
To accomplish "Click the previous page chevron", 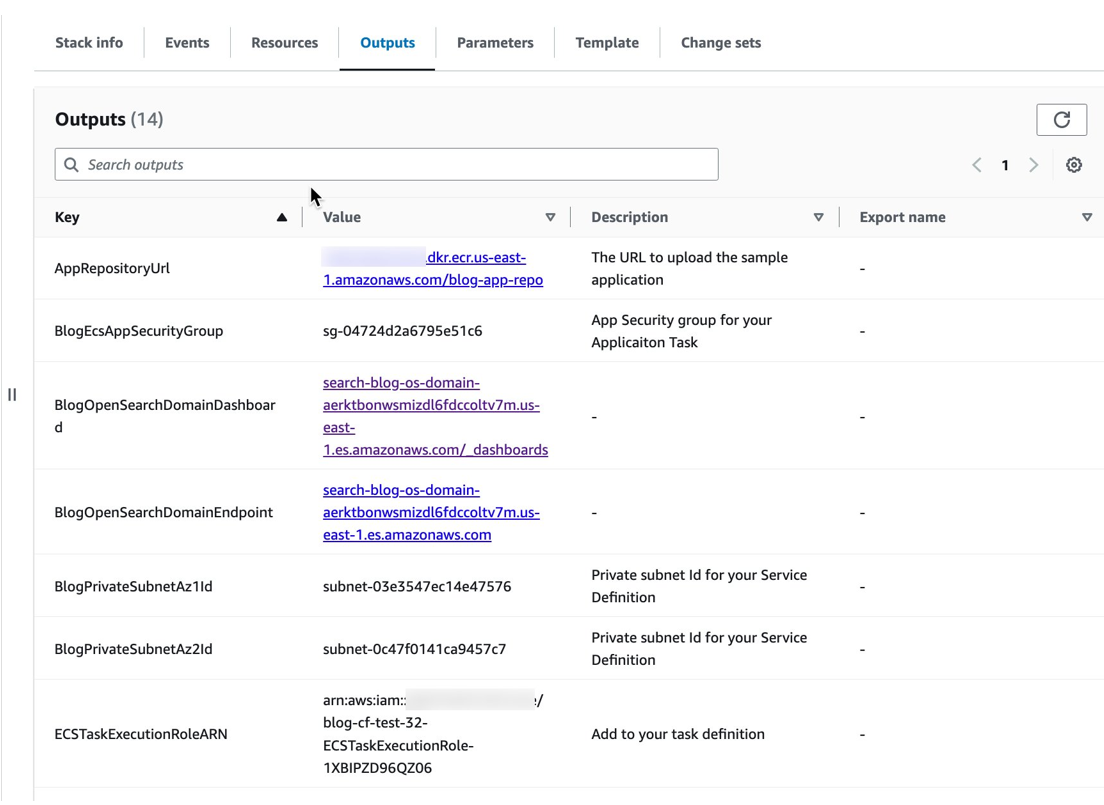I will tap(977, 164).
